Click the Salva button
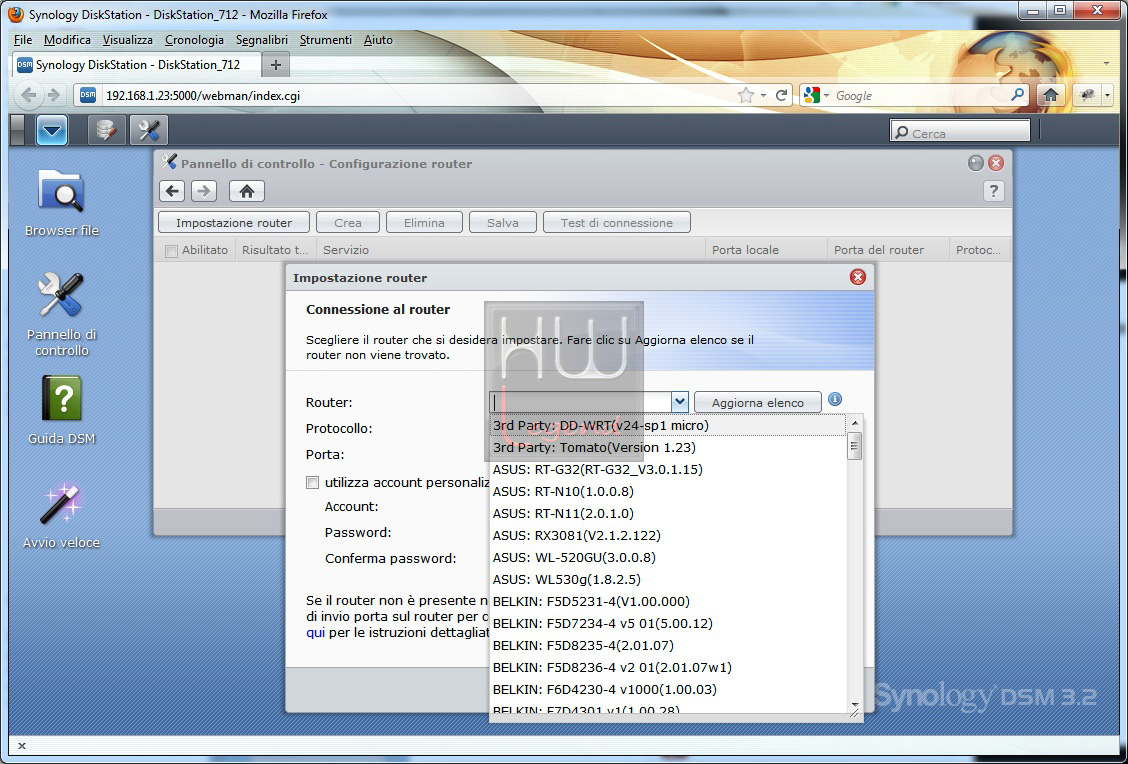Viewport: 1128px width, 764px height. click(503, 222)
